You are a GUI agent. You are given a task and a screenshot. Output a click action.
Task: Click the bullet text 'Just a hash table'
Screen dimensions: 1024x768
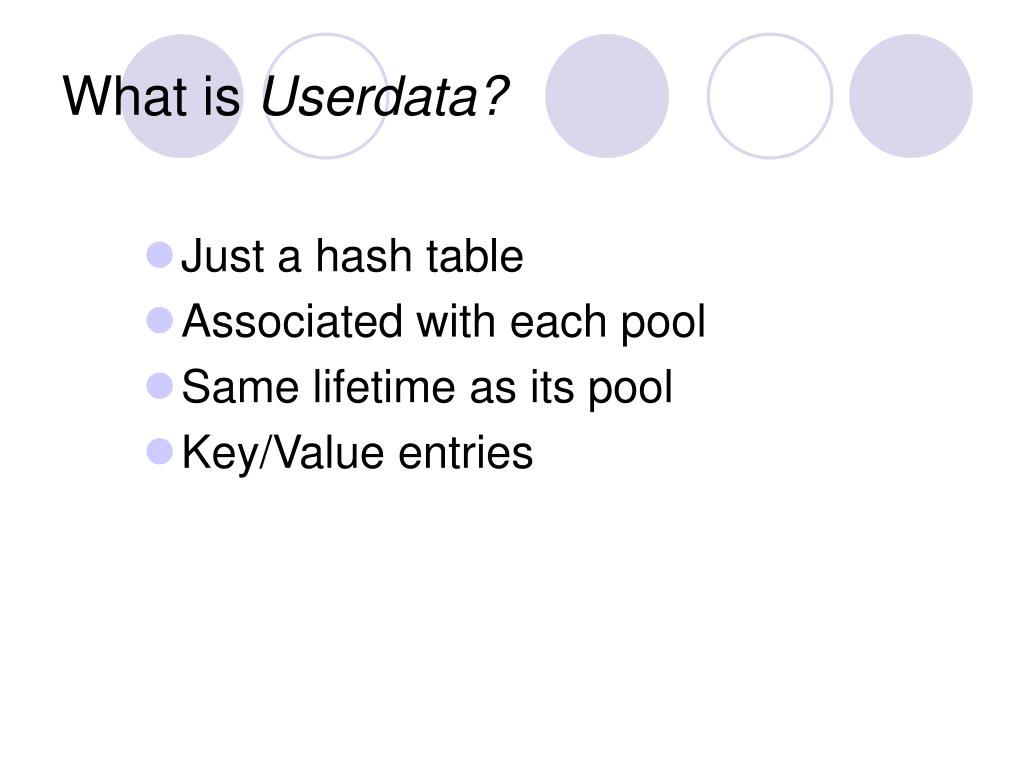(353, 255)
